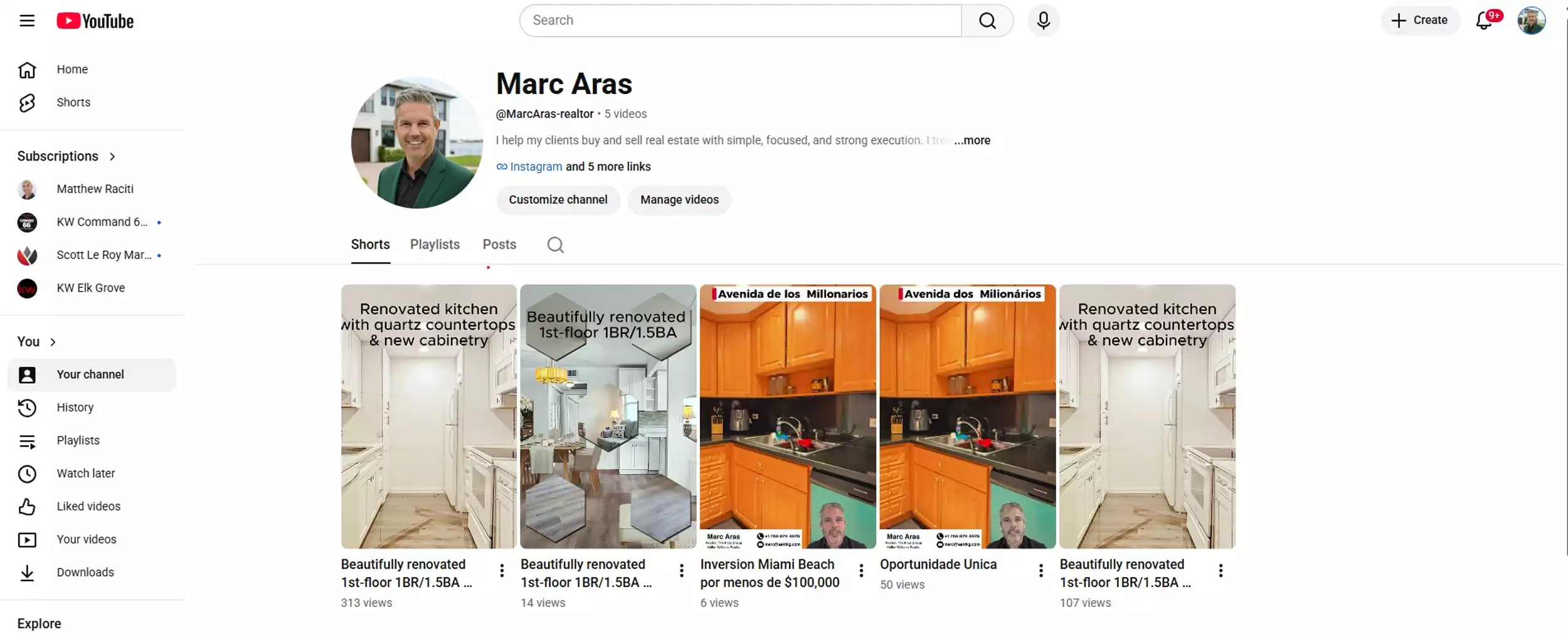1568x639 pixels.
Task: Click the magnifier search button
Action: tap(987, 21)
